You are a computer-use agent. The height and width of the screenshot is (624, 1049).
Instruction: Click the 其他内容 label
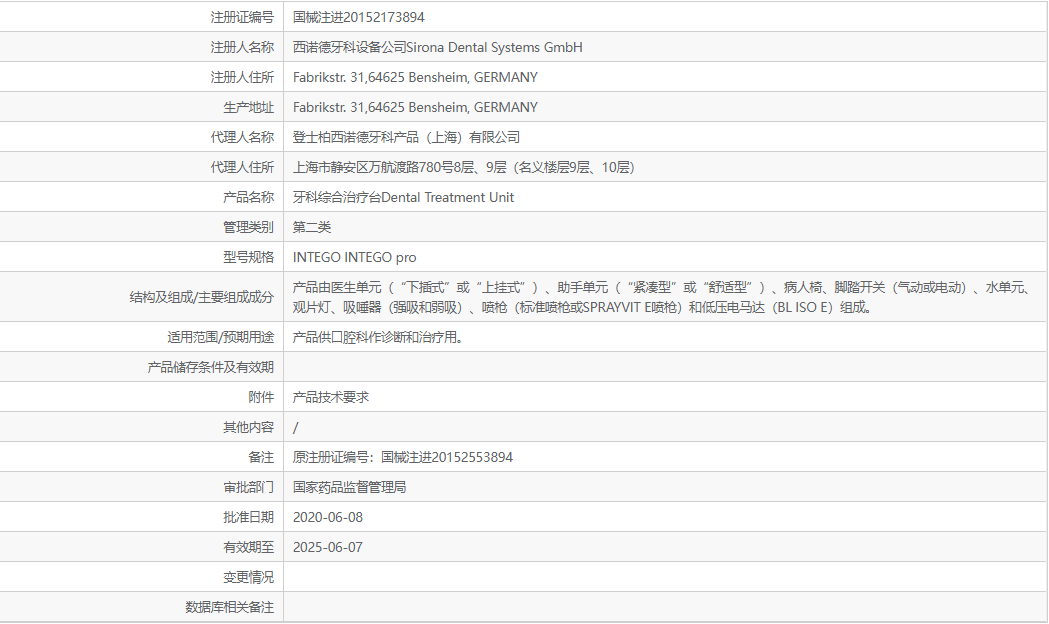click(x=248, y=427)
